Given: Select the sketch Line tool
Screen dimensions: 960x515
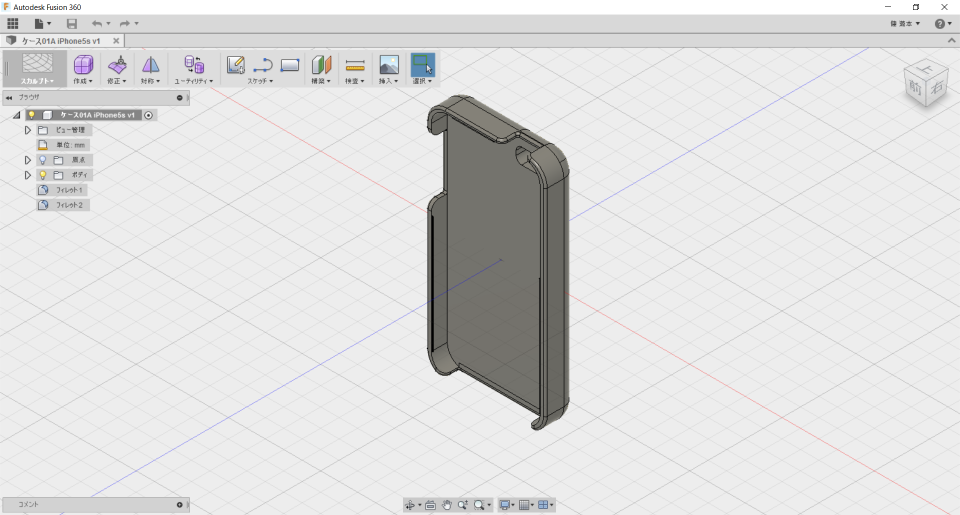Looking at the screenshot, I should (263, 64).
